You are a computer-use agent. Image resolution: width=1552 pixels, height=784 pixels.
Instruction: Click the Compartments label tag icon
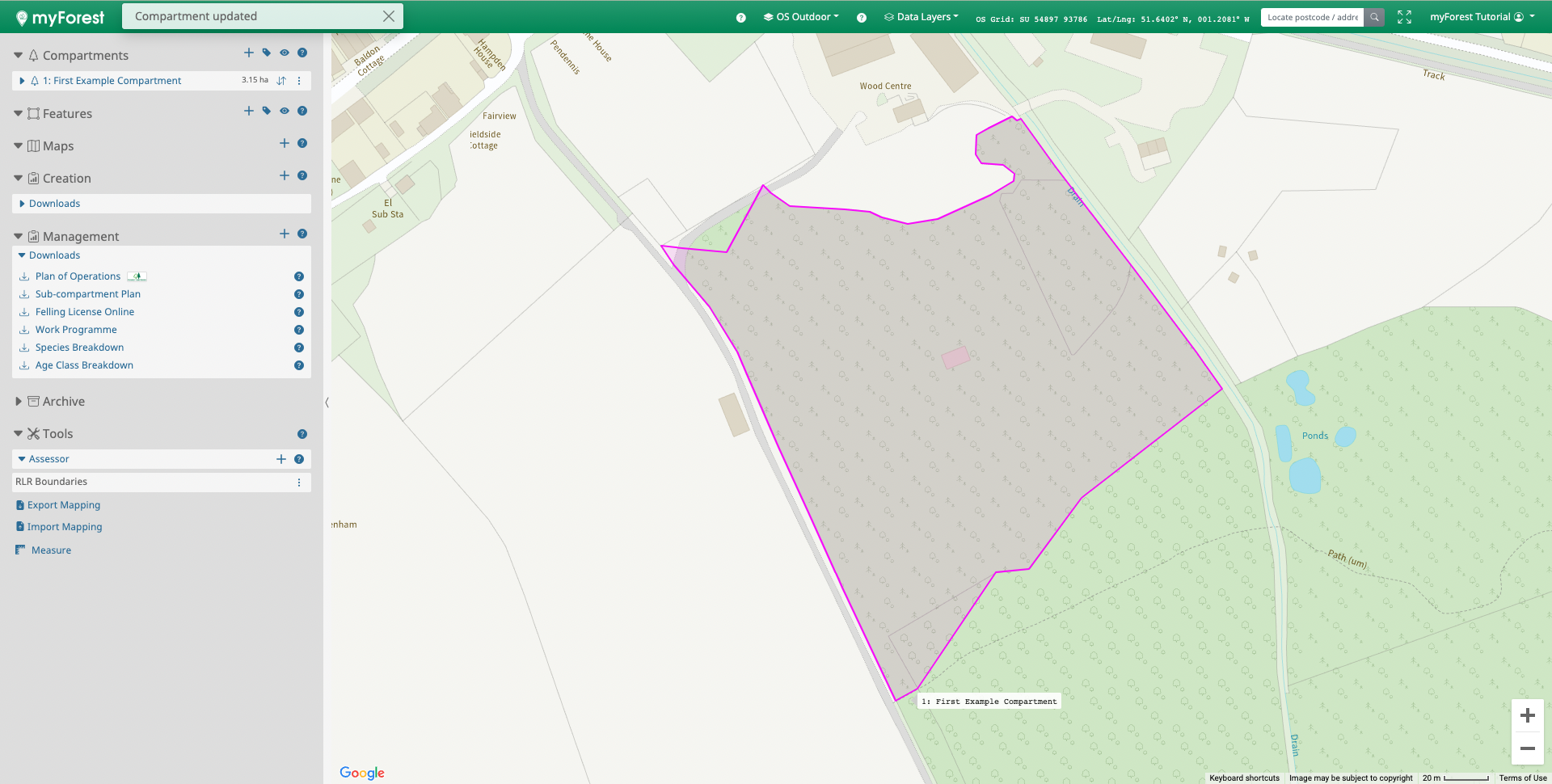coord(267,53)
